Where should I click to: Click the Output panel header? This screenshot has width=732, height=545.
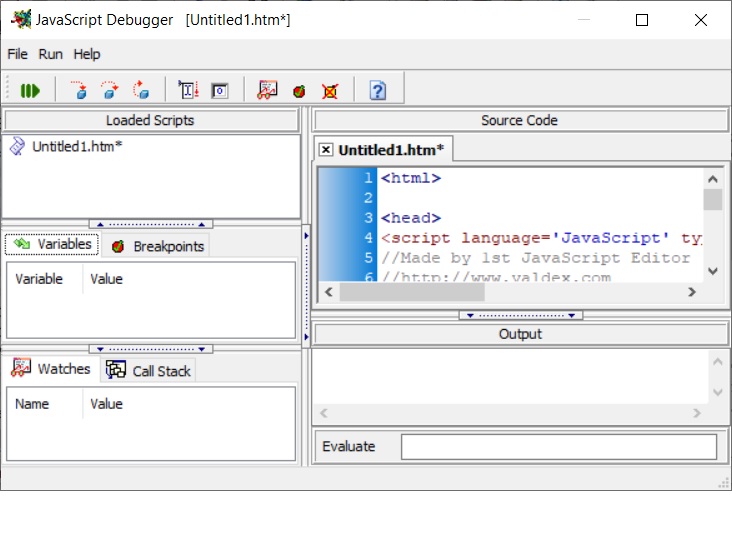[521, 334]
